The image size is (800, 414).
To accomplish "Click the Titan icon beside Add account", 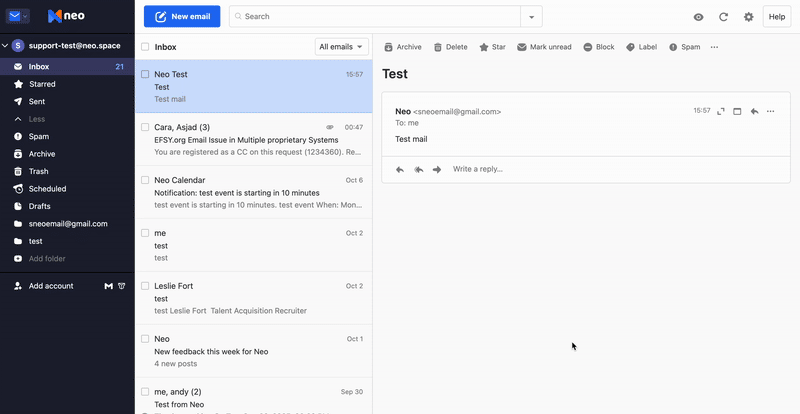I will pyautogui.click(x=121, y=286).
